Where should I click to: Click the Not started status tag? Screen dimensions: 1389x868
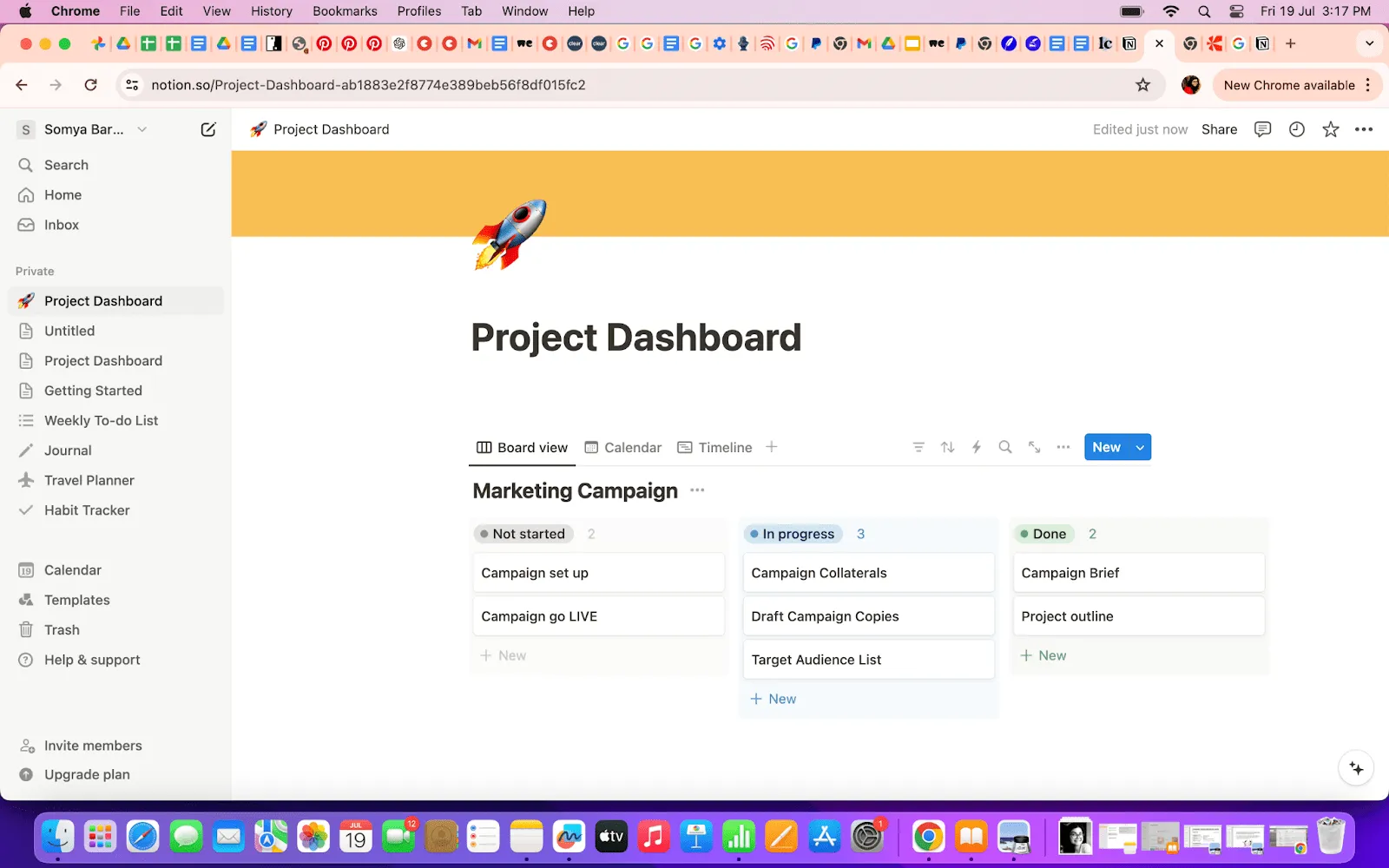(x=523, y=534)
